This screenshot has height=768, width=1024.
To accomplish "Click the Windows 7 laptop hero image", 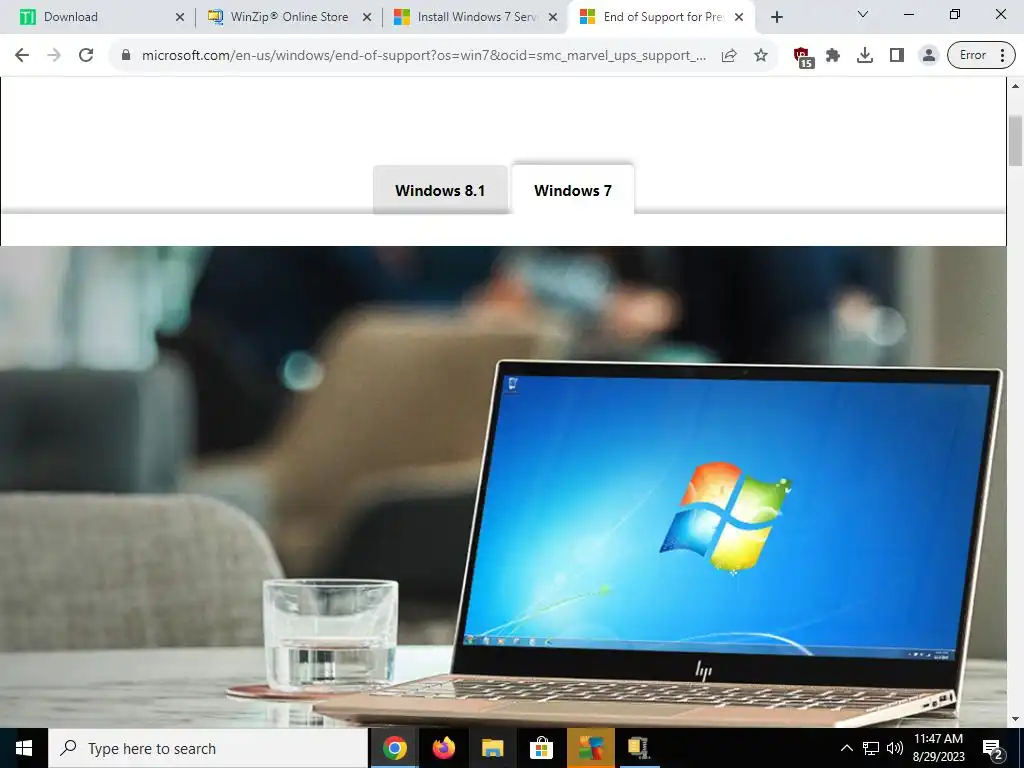I will pos(503,487).
